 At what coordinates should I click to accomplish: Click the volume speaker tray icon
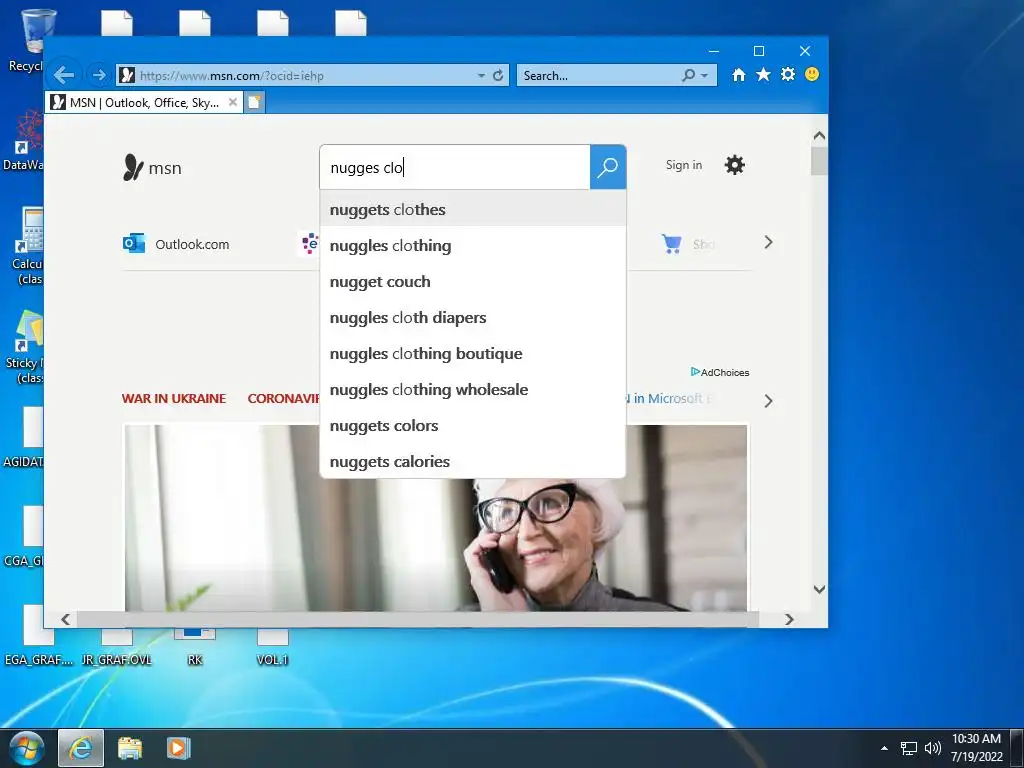point(933,748)
